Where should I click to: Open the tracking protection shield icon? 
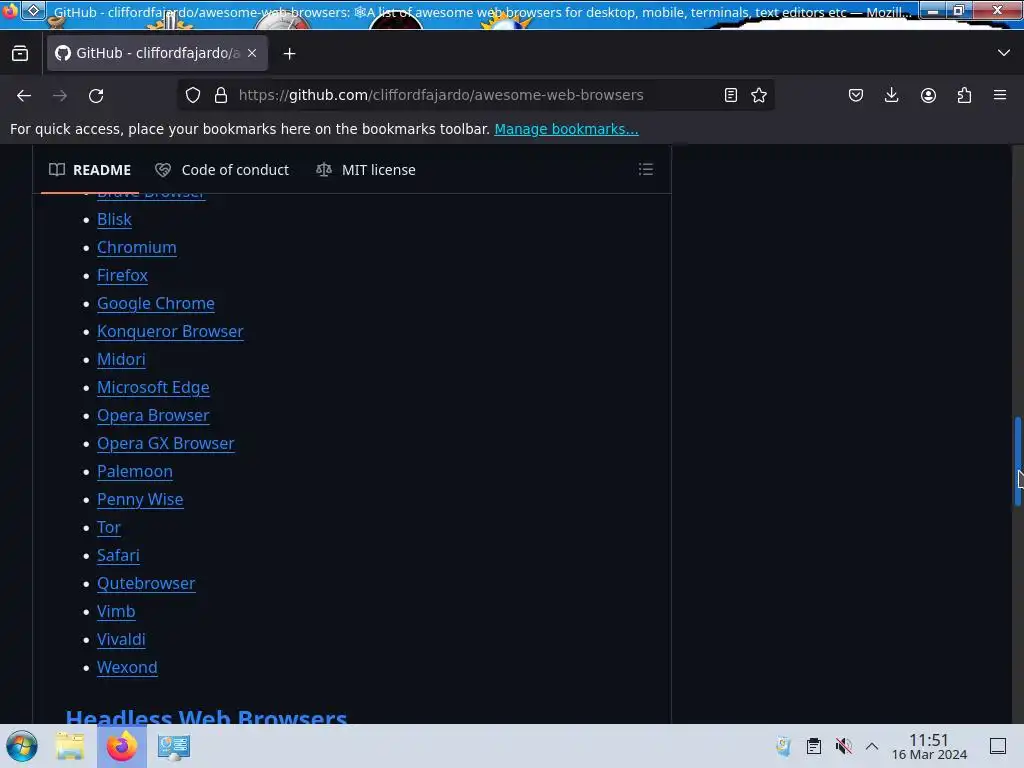193,95
